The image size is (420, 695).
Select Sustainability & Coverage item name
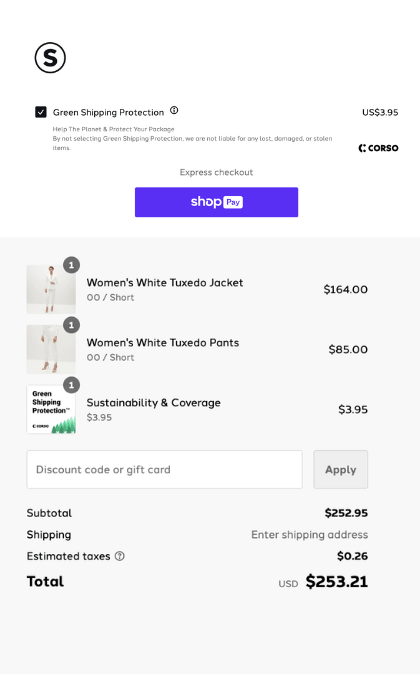pyautogui.click(x=153, y=402)
